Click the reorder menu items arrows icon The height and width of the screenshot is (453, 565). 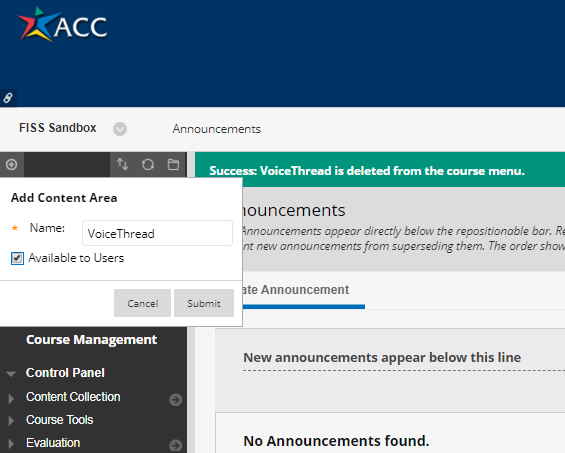(x=123, y=164)
